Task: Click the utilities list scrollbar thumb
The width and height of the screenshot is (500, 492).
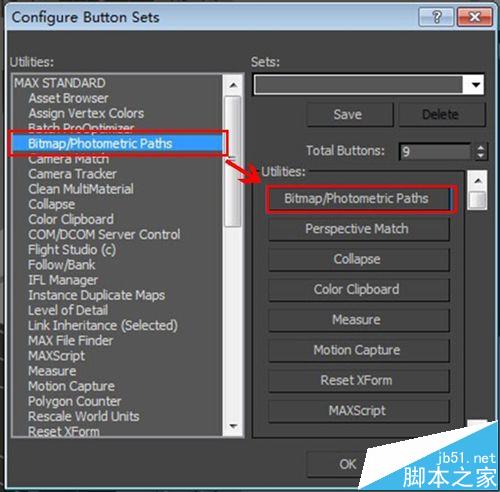Action: [x=233, y=162]
